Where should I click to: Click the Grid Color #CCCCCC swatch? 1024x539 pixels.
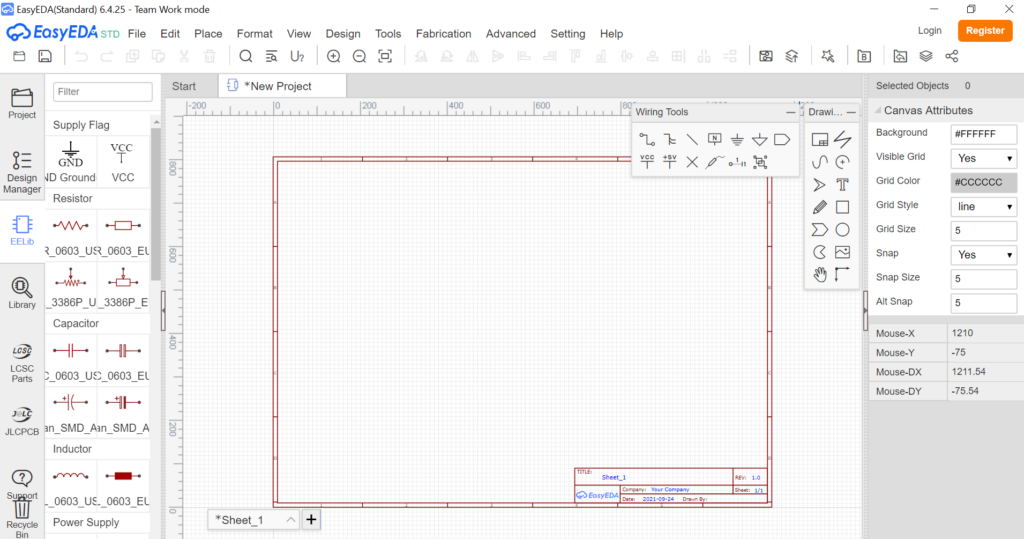(984, 182)
